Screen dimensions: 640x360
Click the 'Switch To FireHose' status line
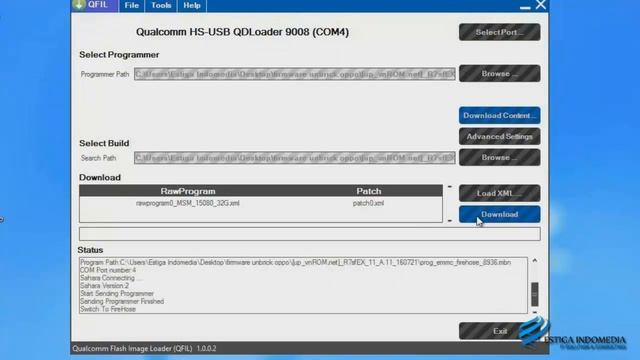click(108, 309)
